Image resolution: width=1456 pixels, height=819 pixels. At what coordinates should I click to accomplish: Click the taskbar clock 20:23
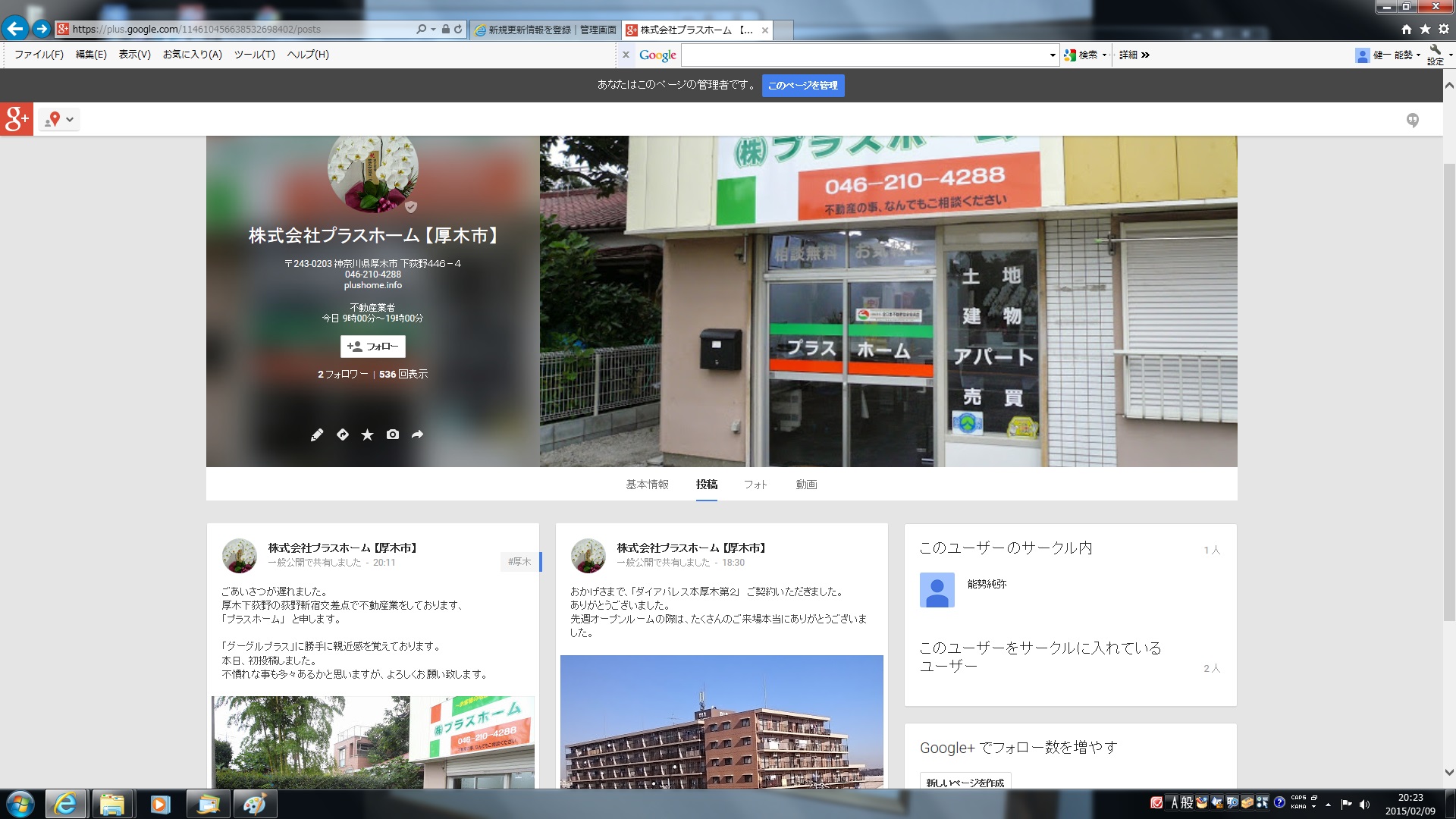click(1410, 798)
